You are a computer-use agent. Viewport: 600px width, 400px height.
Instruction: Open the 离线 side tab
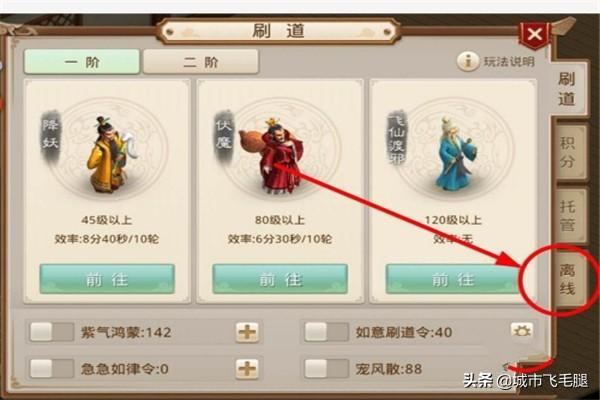pyautogui.click(x=568, y=279)
